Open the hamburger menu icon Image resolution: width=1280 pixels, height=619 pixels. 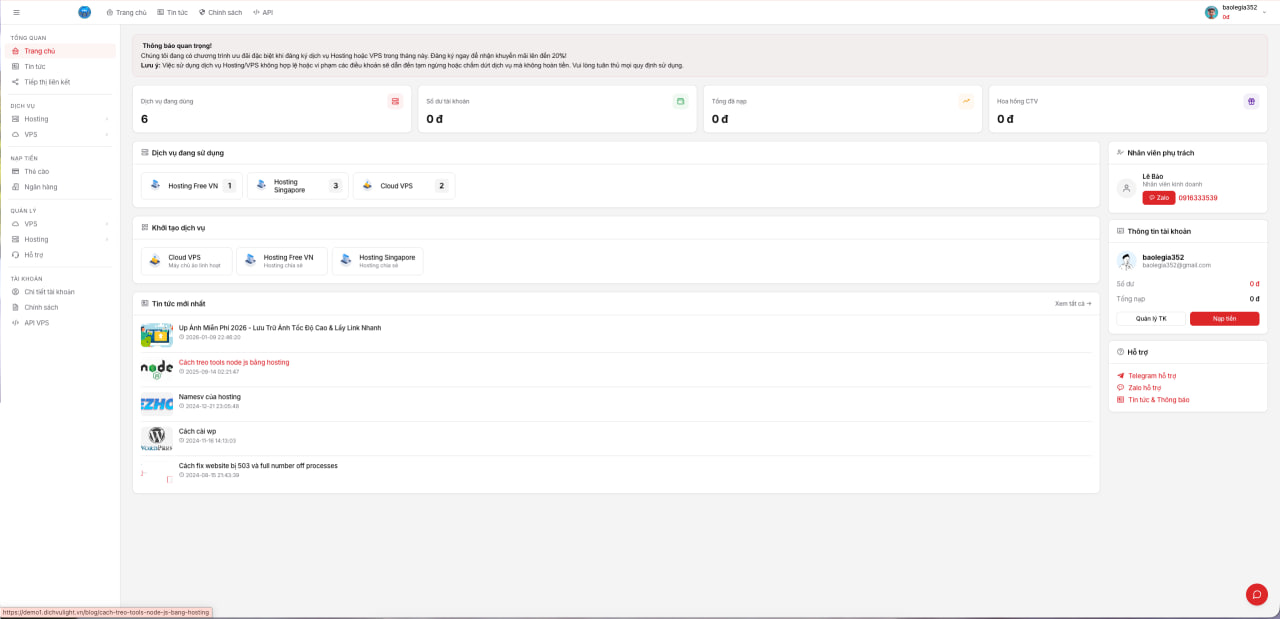pyautogui.click(x=15, y=11)
